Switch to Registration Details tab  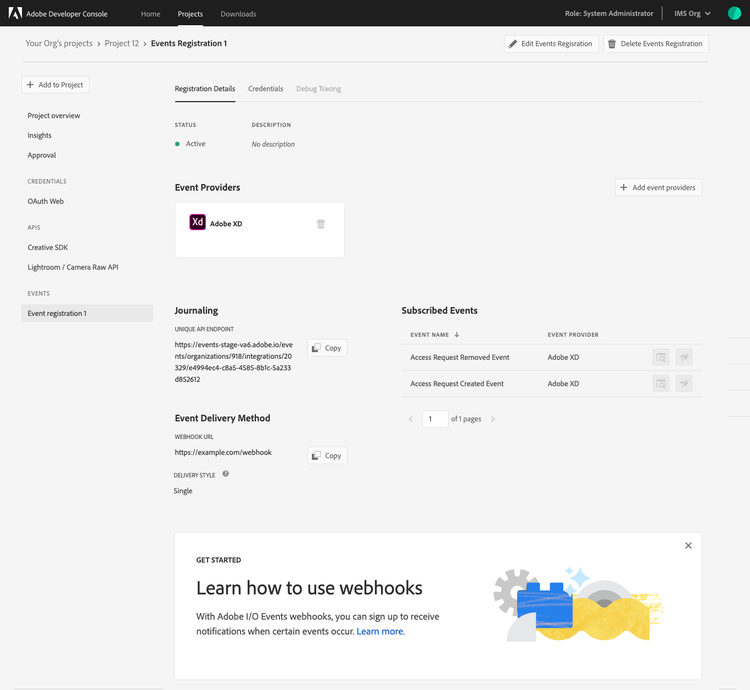(x=205, y=89)
